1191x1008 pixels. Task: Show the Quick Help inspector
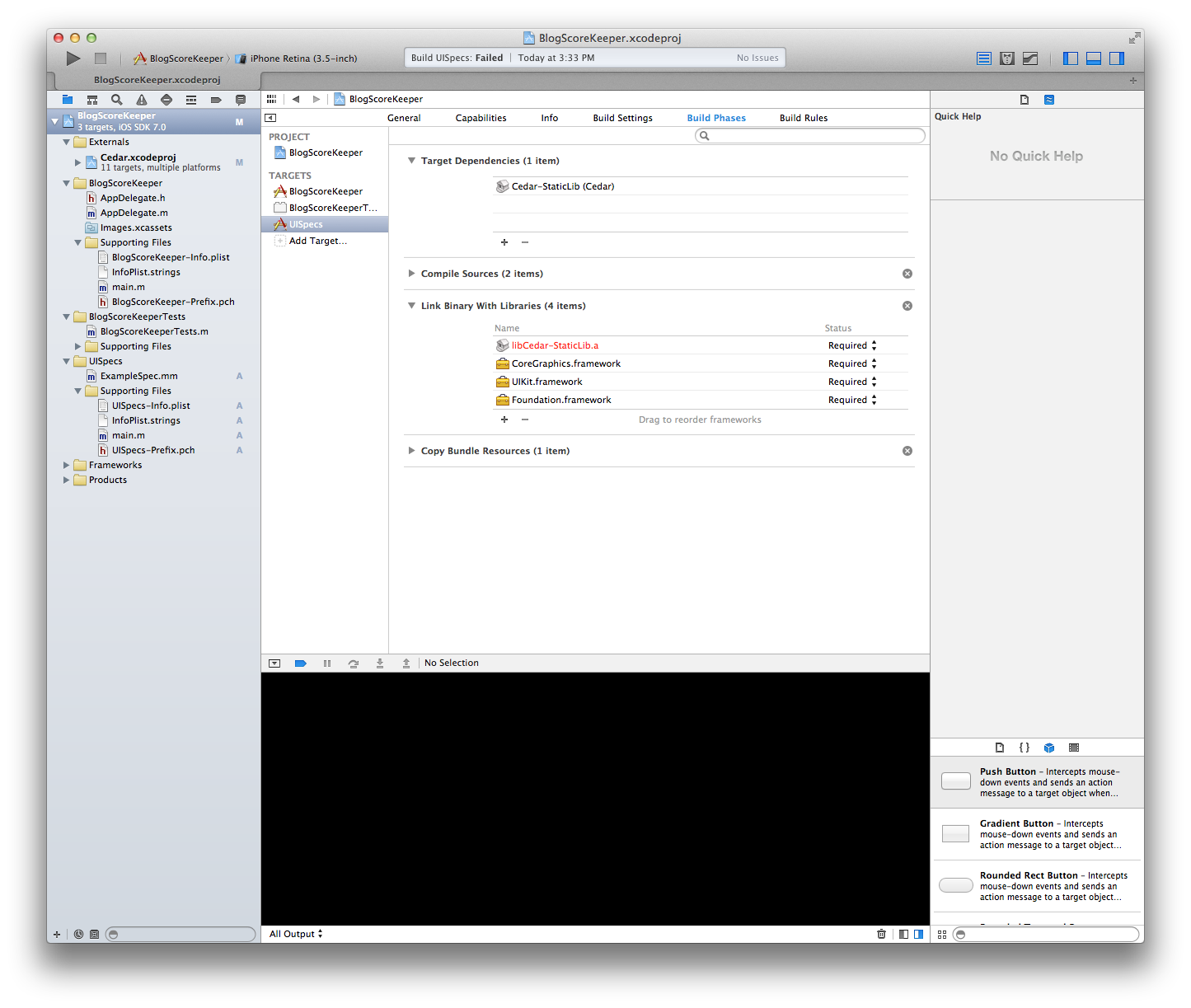1049,100
